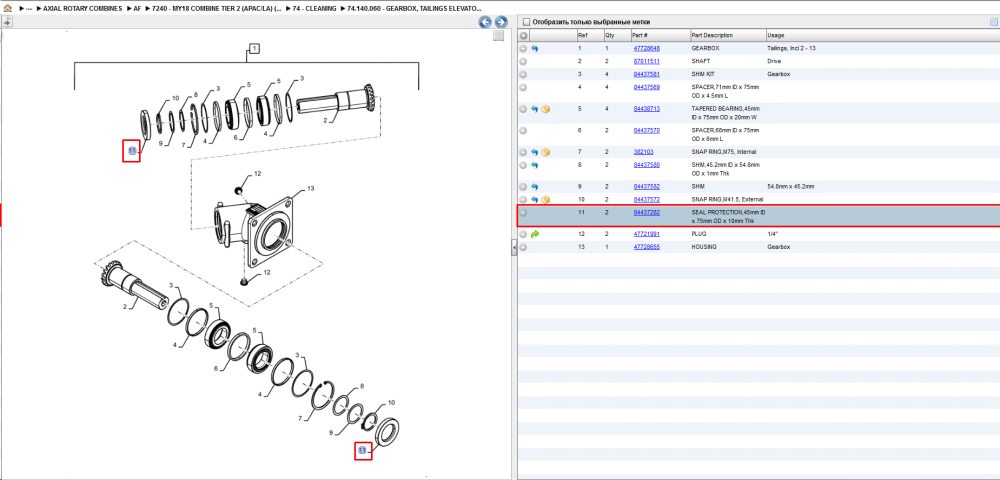Open 74.140.060 - GEARBOX, TAILINGS breadcrumb
The width and height of the screenshot is (1000, 480).
[x=414, y=8]
